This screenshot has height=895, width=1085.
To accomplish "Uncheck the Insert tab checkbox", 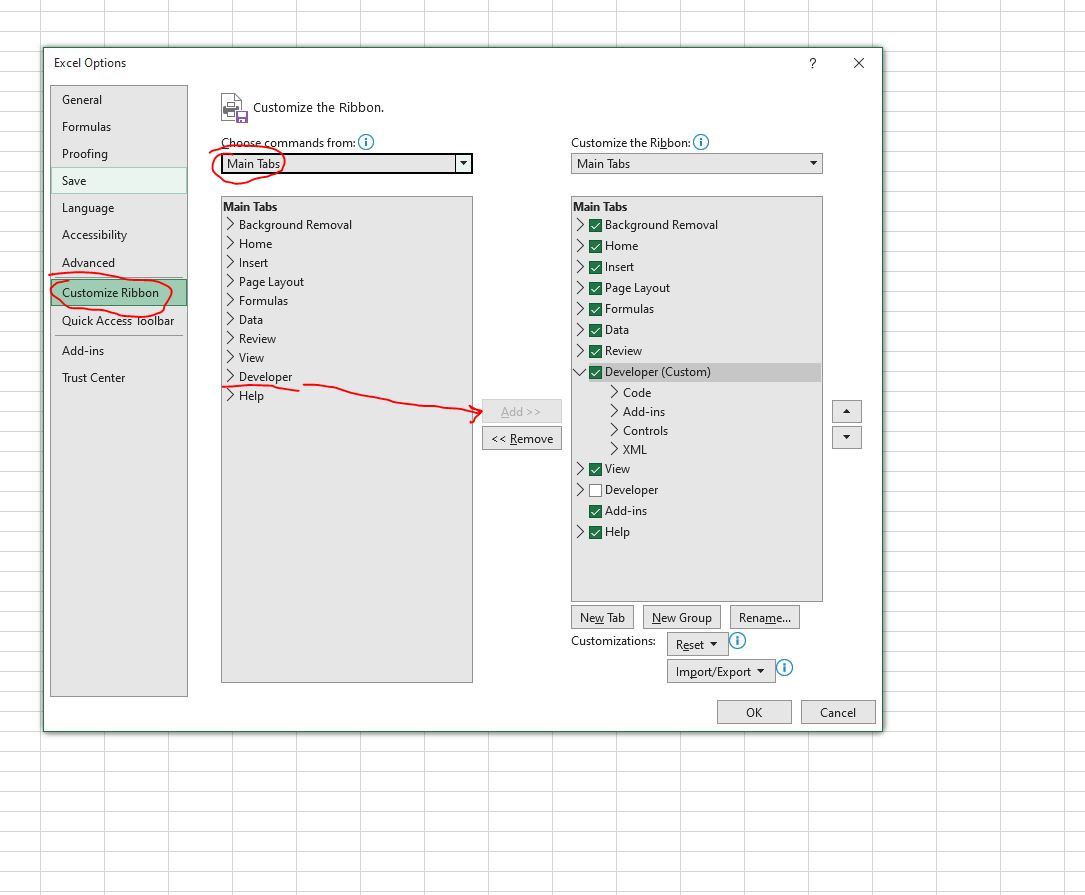I will coord(595,267).
